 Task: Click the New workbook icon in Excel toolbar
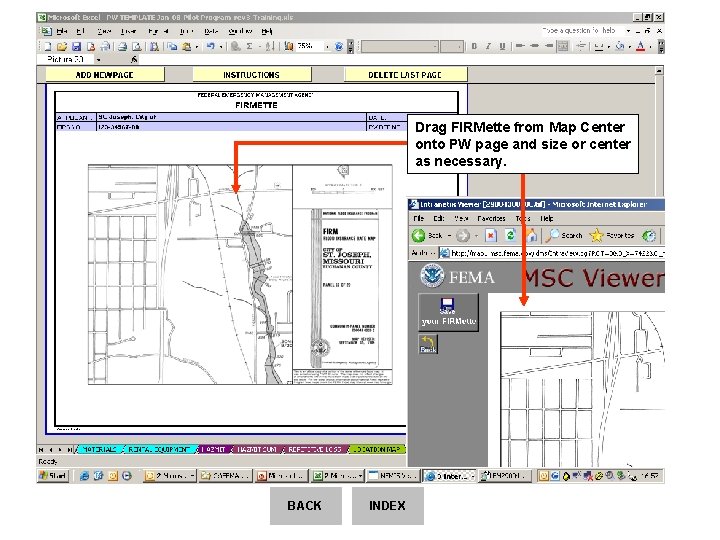coord(48,46)
